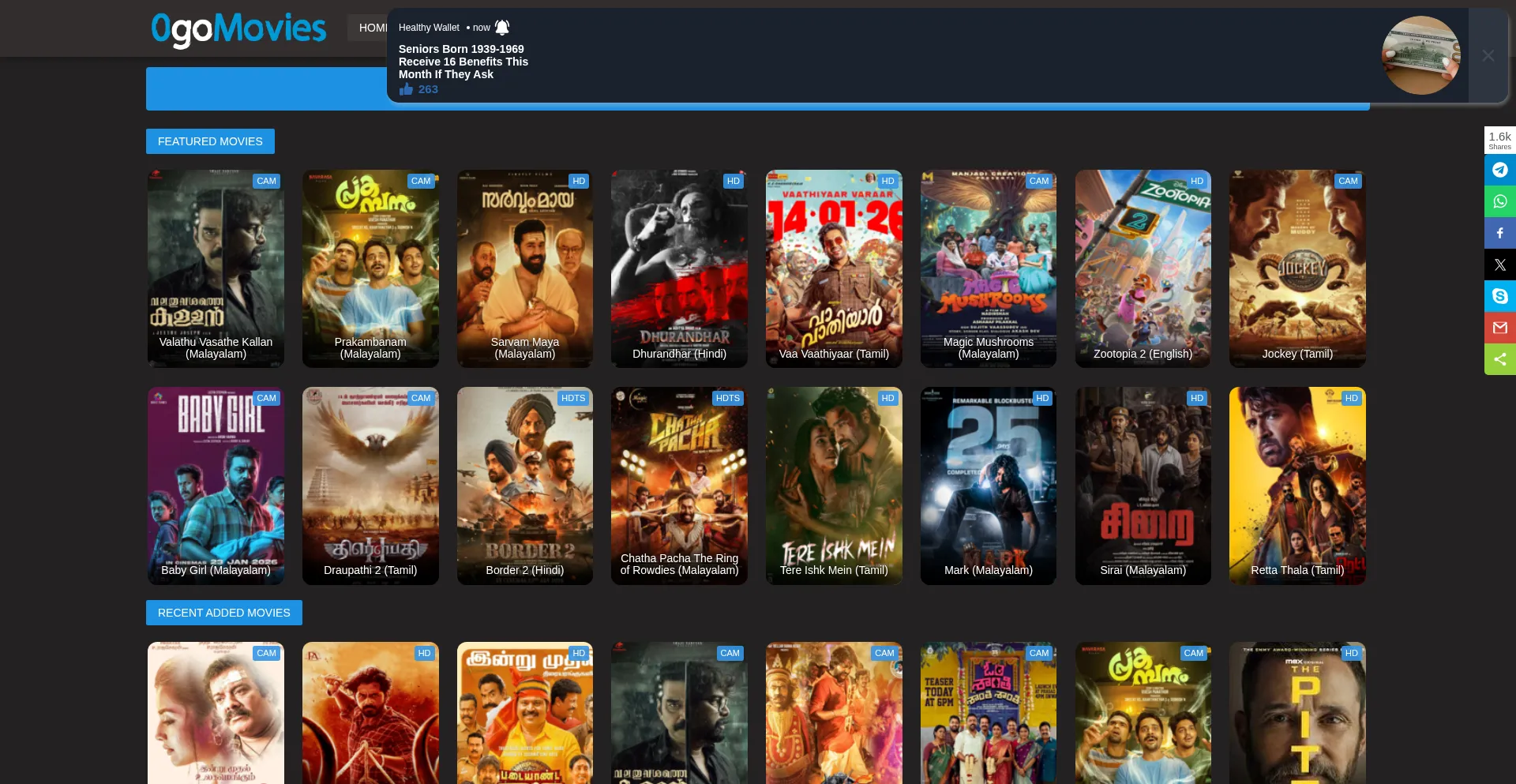Open Jockey (Tamil) movie poster

point(1297,268)
